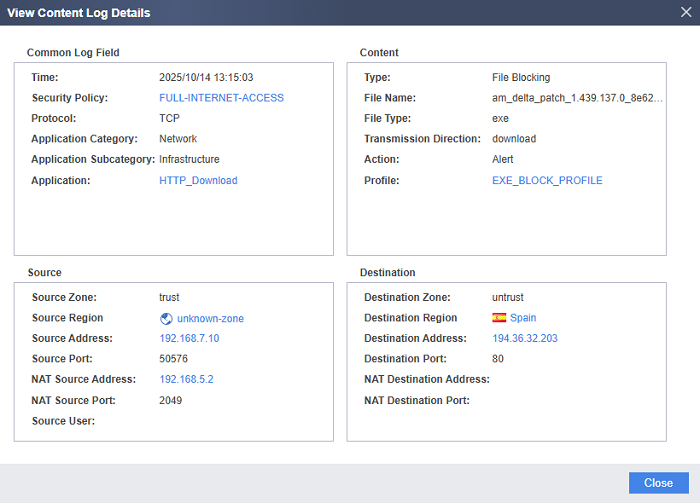Click the File Blocking type value
Screen dimensions: 700x503
[x=521, y=77]
